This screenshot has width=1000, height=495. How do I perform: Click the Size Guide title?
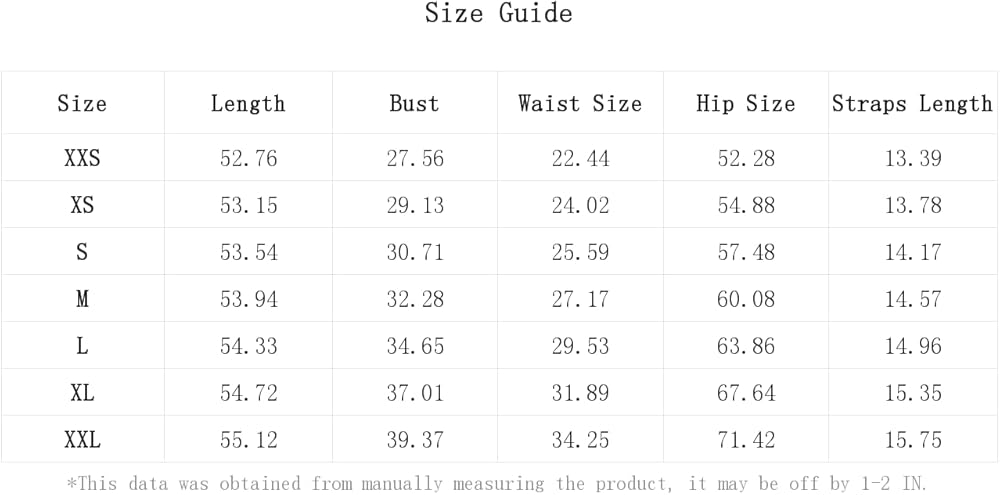(499, 14)
